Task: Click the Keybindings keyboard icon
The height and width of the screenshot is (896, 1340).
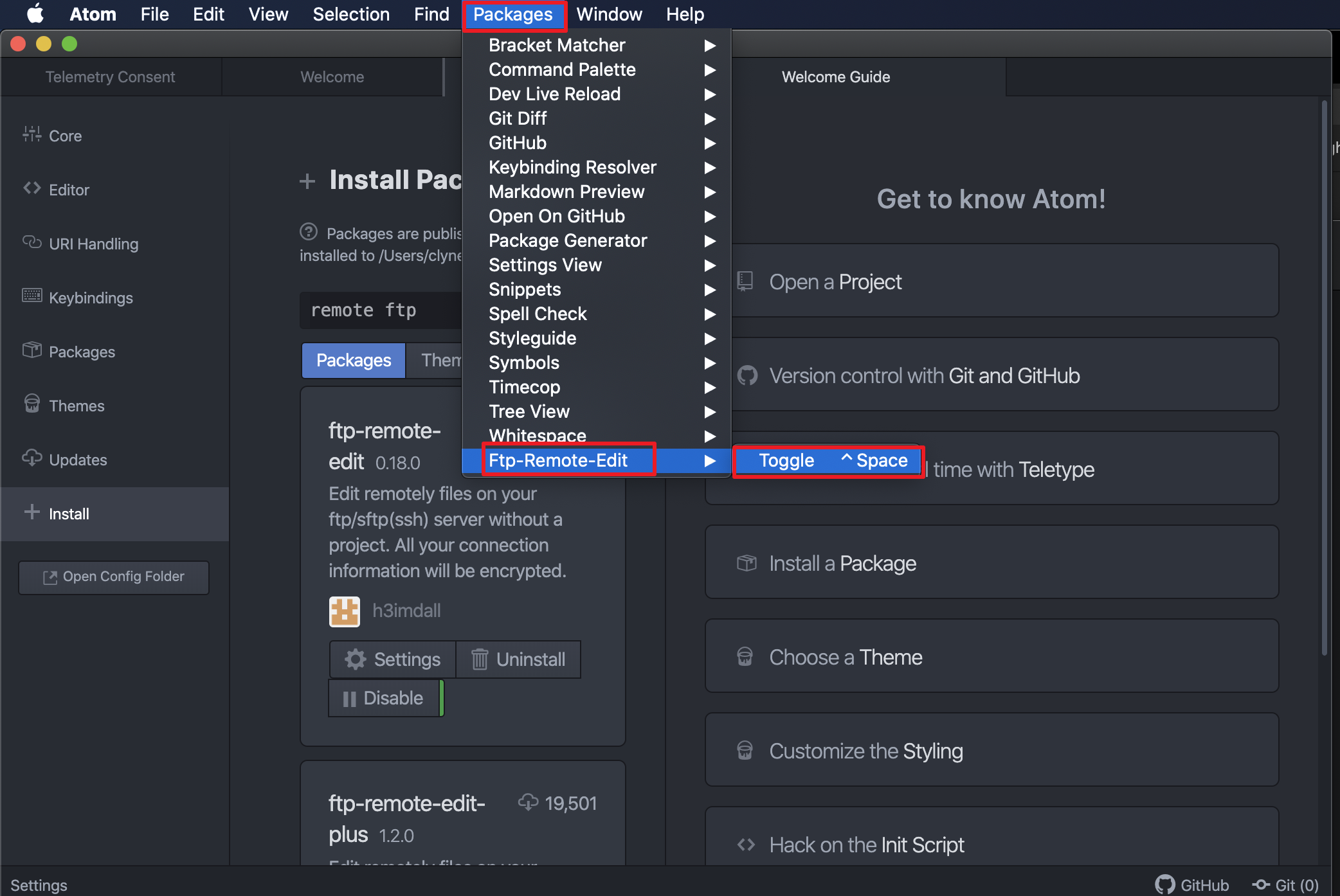Action: coord(32,296)
